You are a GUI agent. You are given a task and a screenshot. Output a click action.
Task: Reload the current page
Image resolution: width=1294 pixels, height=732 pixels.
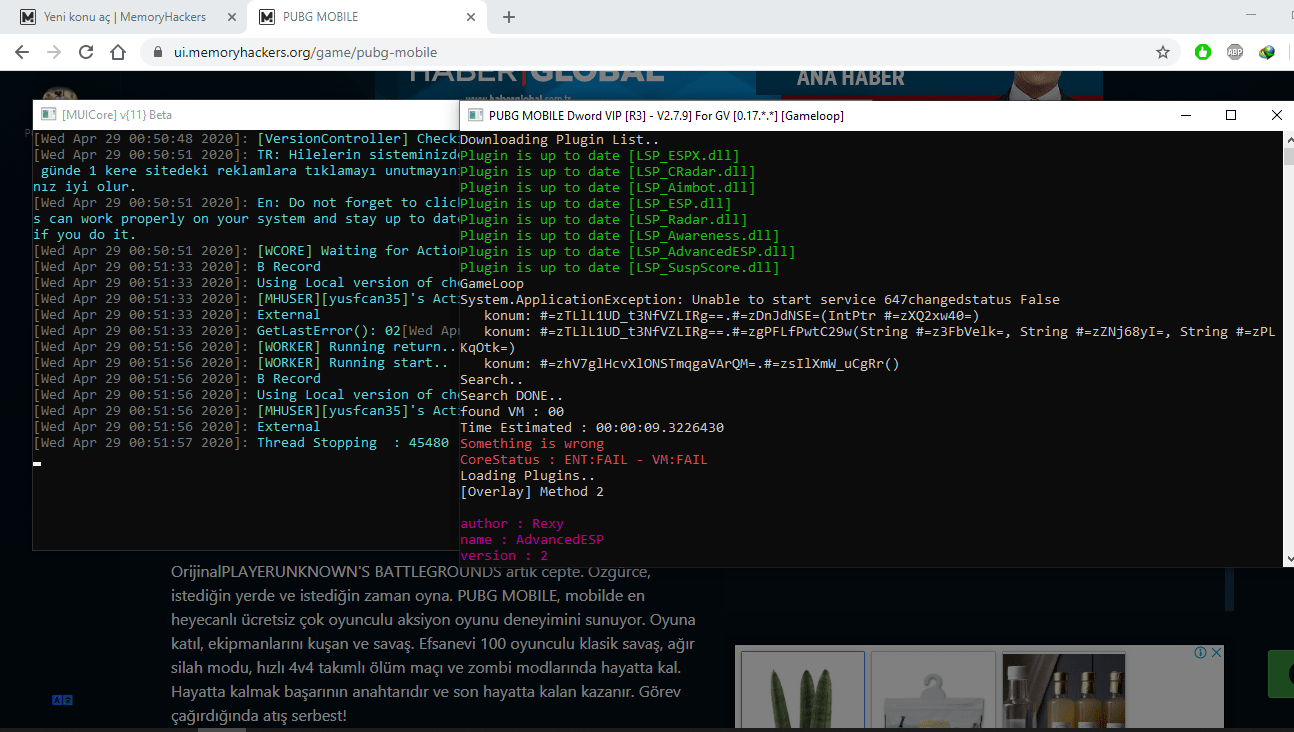tap(86, 52)
